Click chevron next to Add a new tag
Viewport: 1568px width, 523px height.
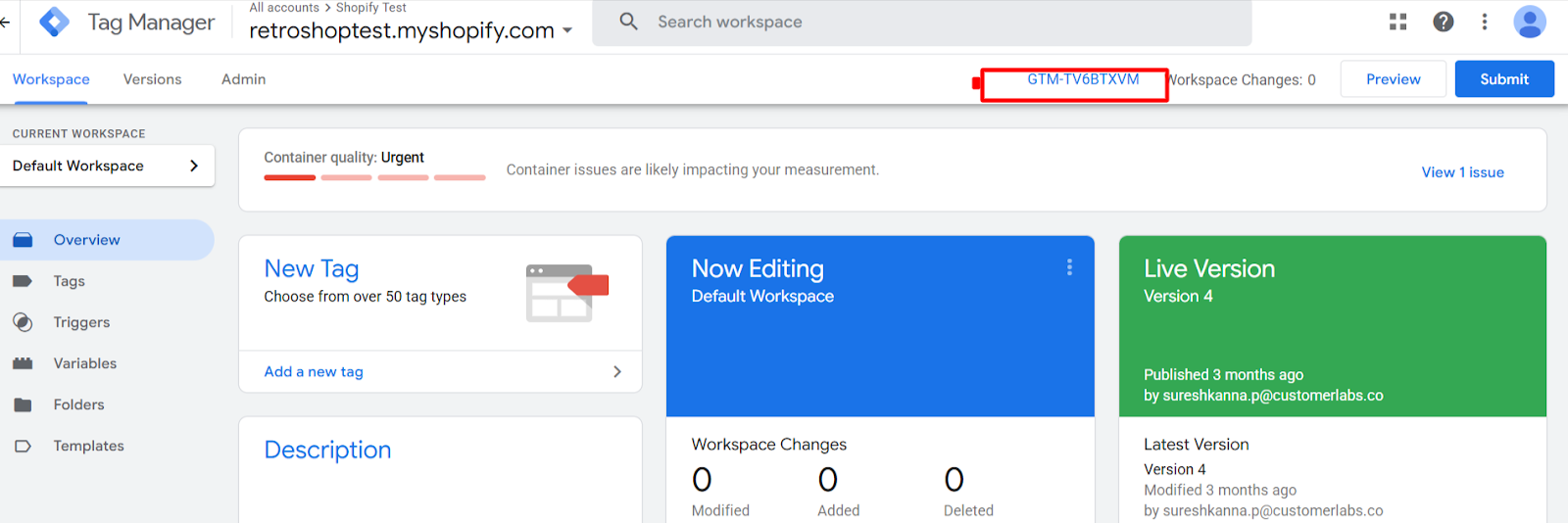616,372
